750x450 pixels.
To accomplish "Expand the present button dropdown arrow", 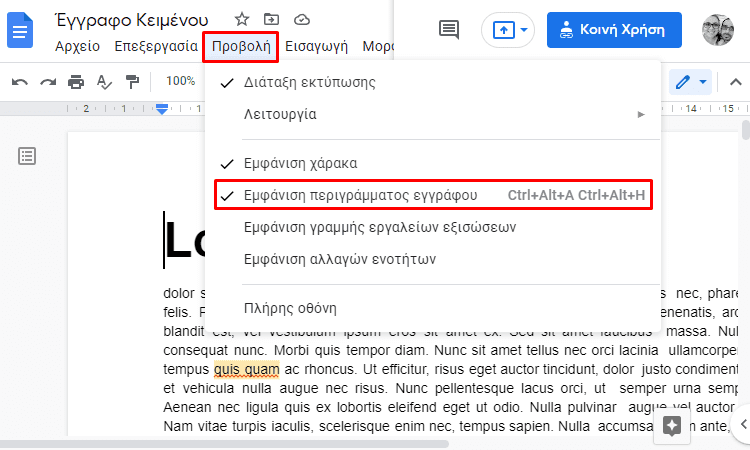I will click(524, 30).
